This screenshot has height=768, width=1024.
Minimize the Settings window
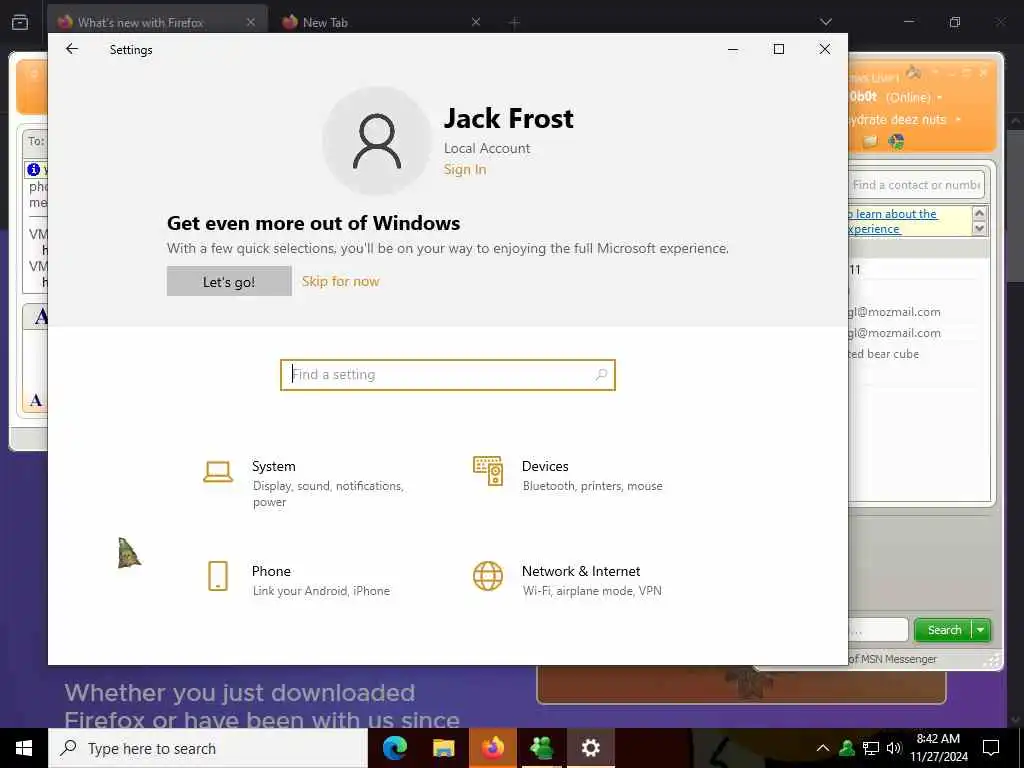pos(733,49)
